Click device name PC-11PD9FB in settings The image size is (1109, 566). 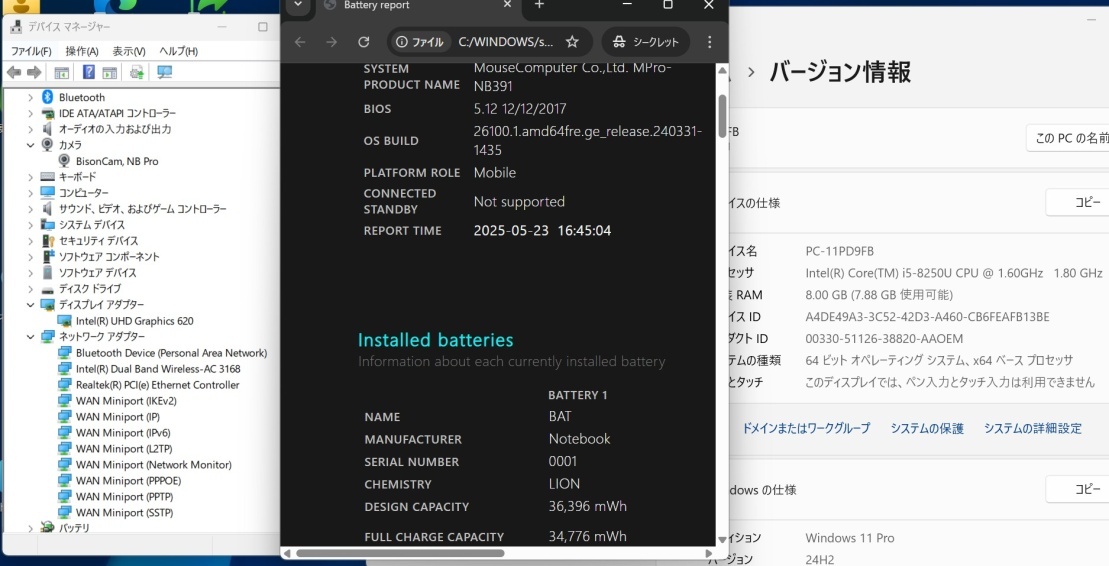(840, 251)
